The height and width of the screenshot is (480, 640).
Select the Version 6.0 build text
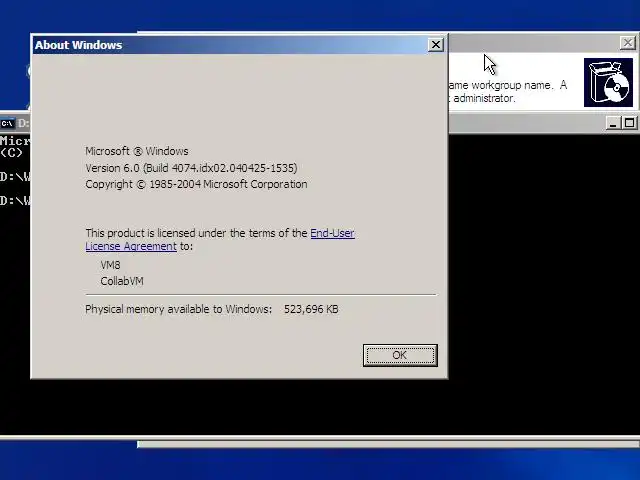click(x=191, y=168)
